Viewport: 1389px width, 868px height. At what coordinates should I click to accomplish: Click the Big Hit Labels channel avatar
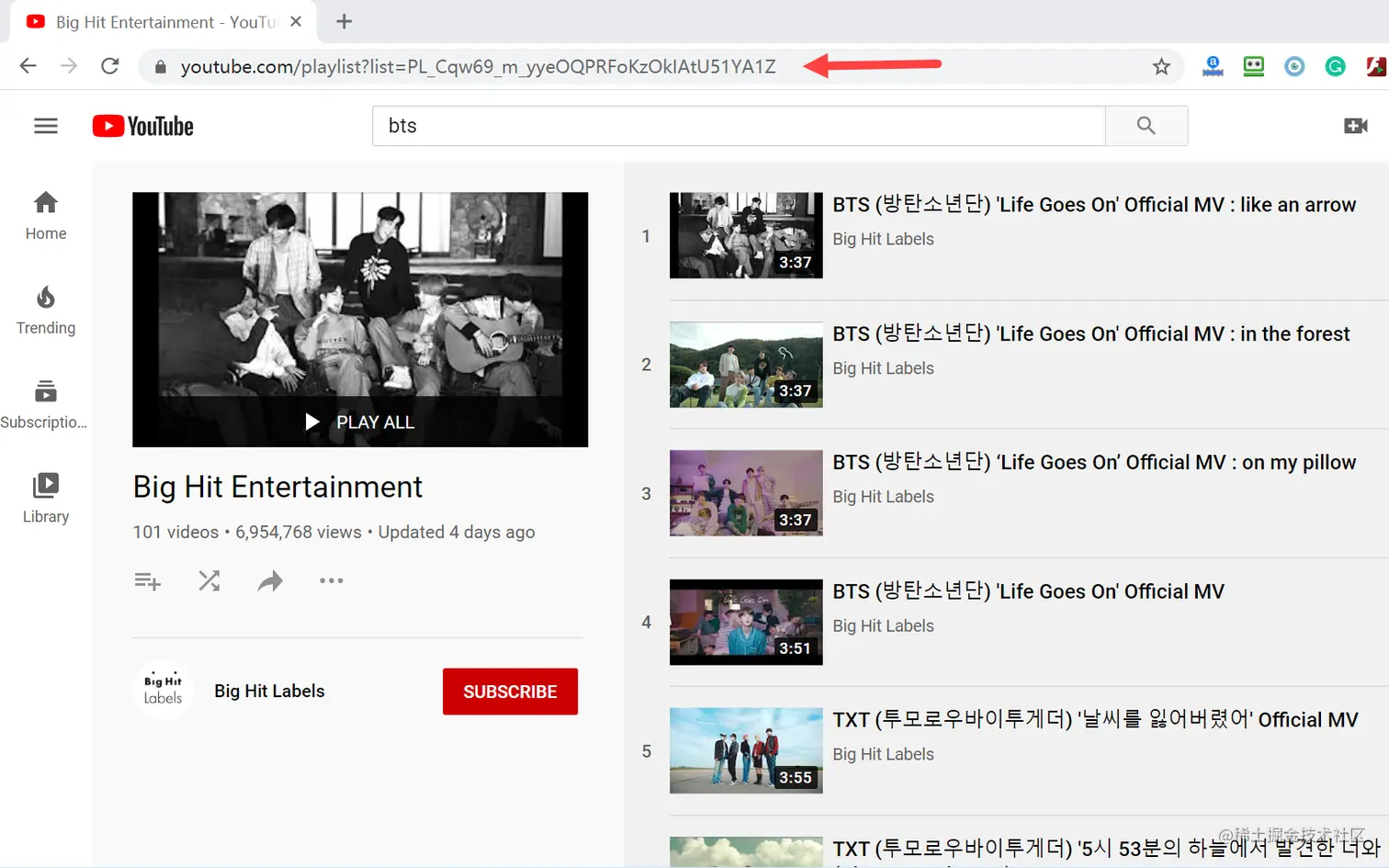coord(163,690)
